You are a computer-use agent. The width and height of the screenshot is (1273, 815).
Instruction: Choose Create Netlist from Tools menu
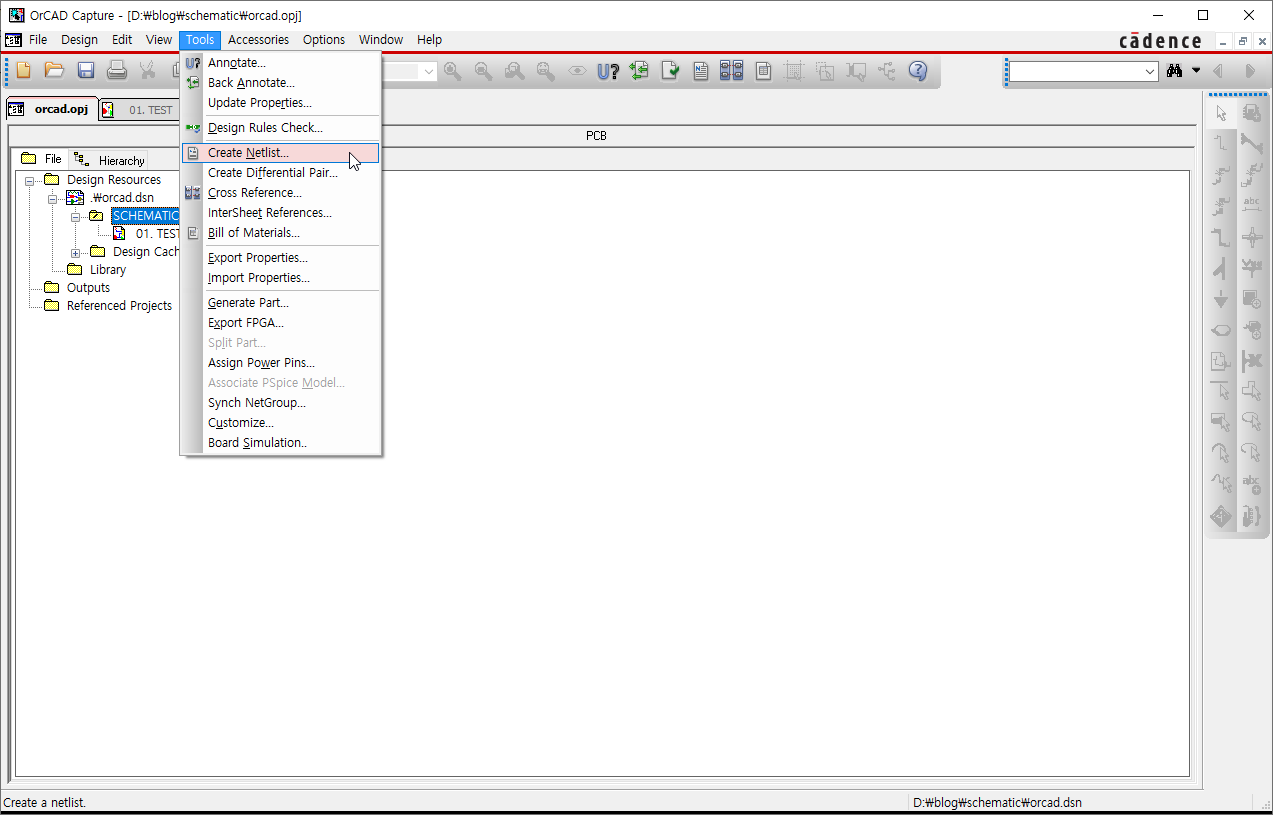(x=281, y=153)
